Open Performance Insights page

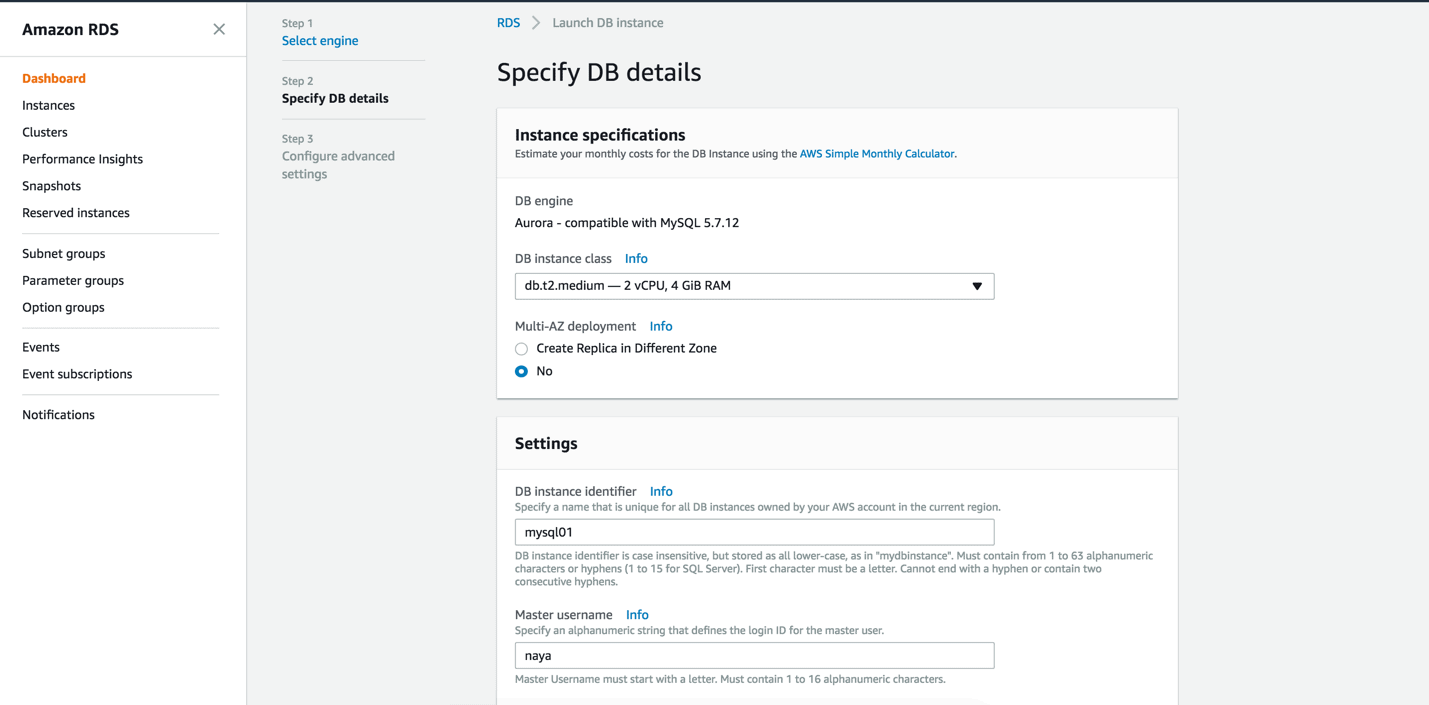click(x=82, y=159)
